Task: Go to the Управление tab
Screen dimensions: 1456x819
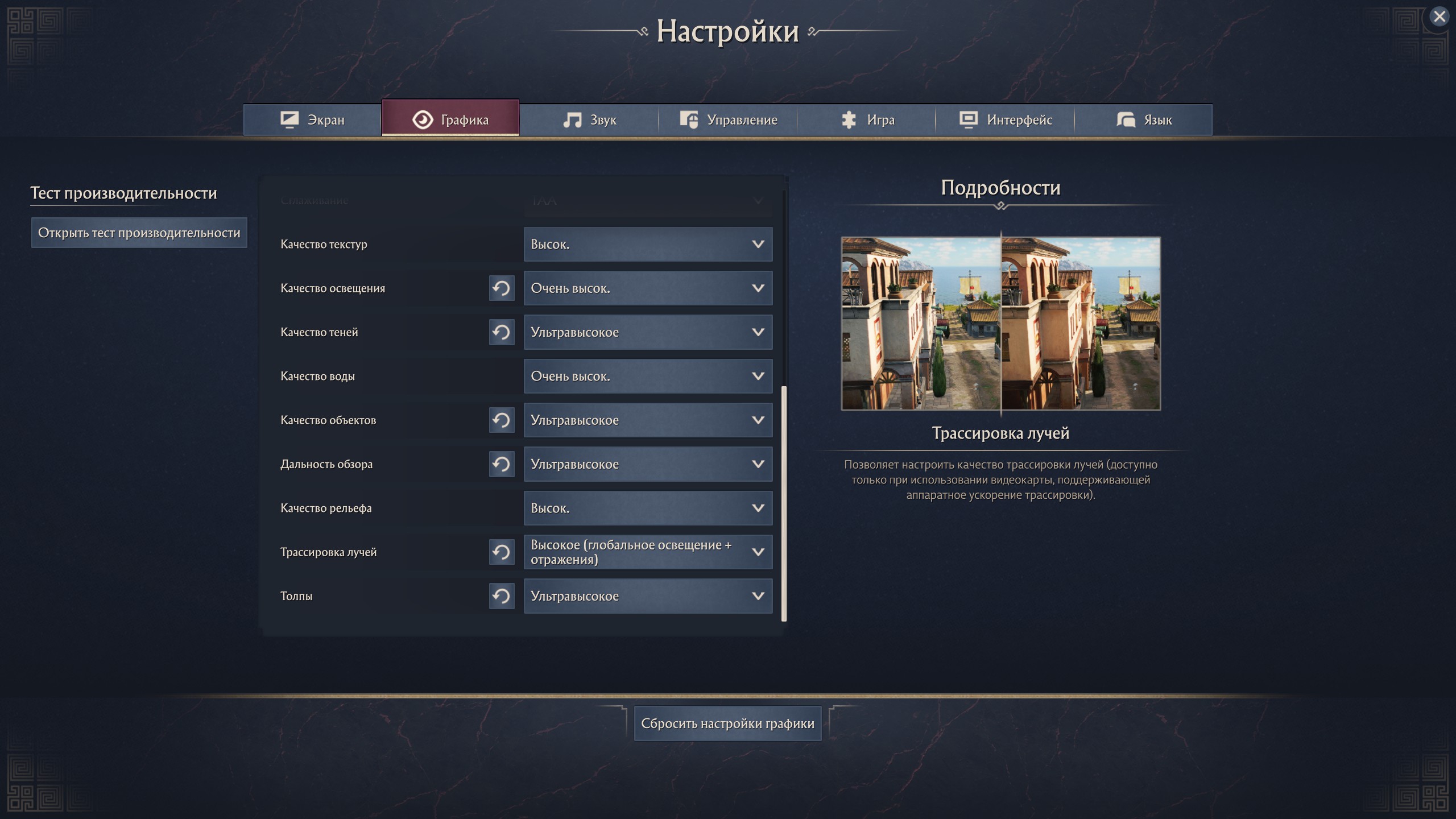Action: pos(728,120)
